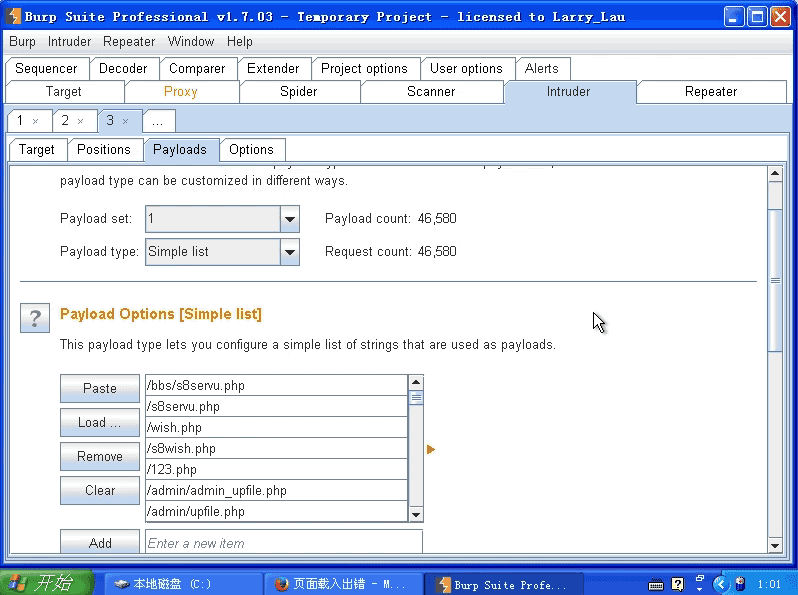Click the Burp Suite title bar icon
The width and height of the screenshot is (798, 595).
13,16
